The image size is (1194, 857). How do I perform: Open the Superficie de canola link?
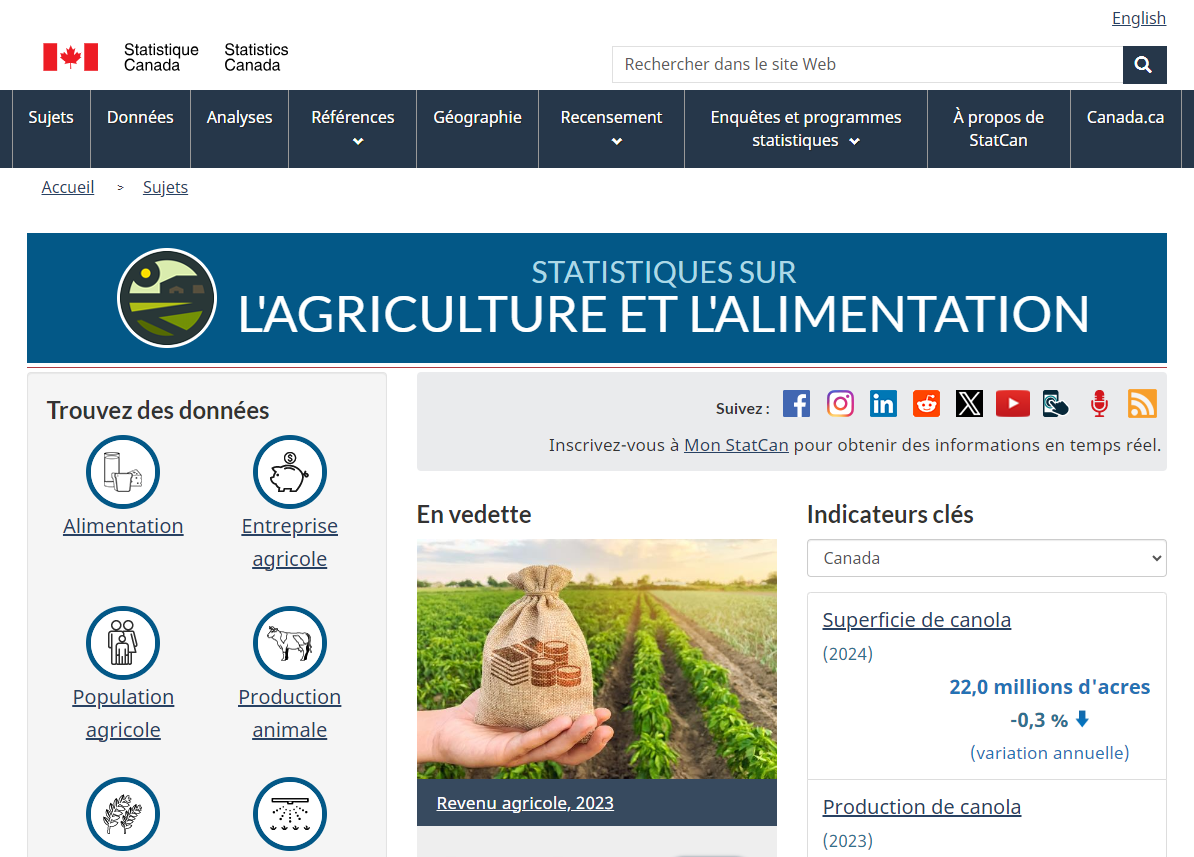[x=916, y=620]
